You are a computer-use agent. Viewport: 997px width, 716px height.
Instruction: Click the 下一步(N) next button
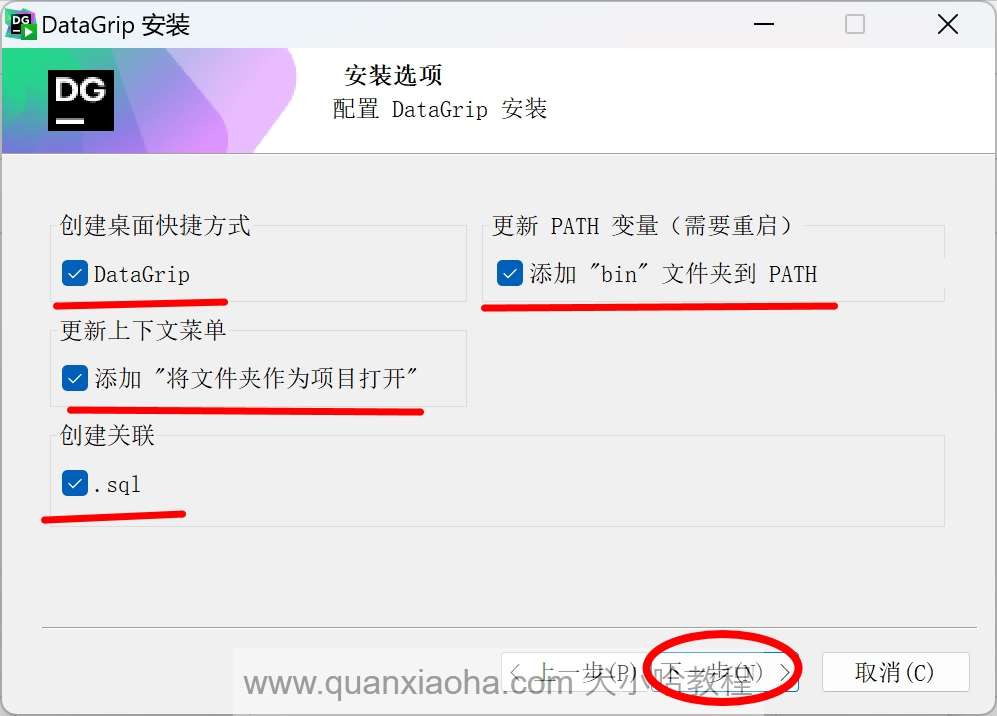[x=725, y=671]
